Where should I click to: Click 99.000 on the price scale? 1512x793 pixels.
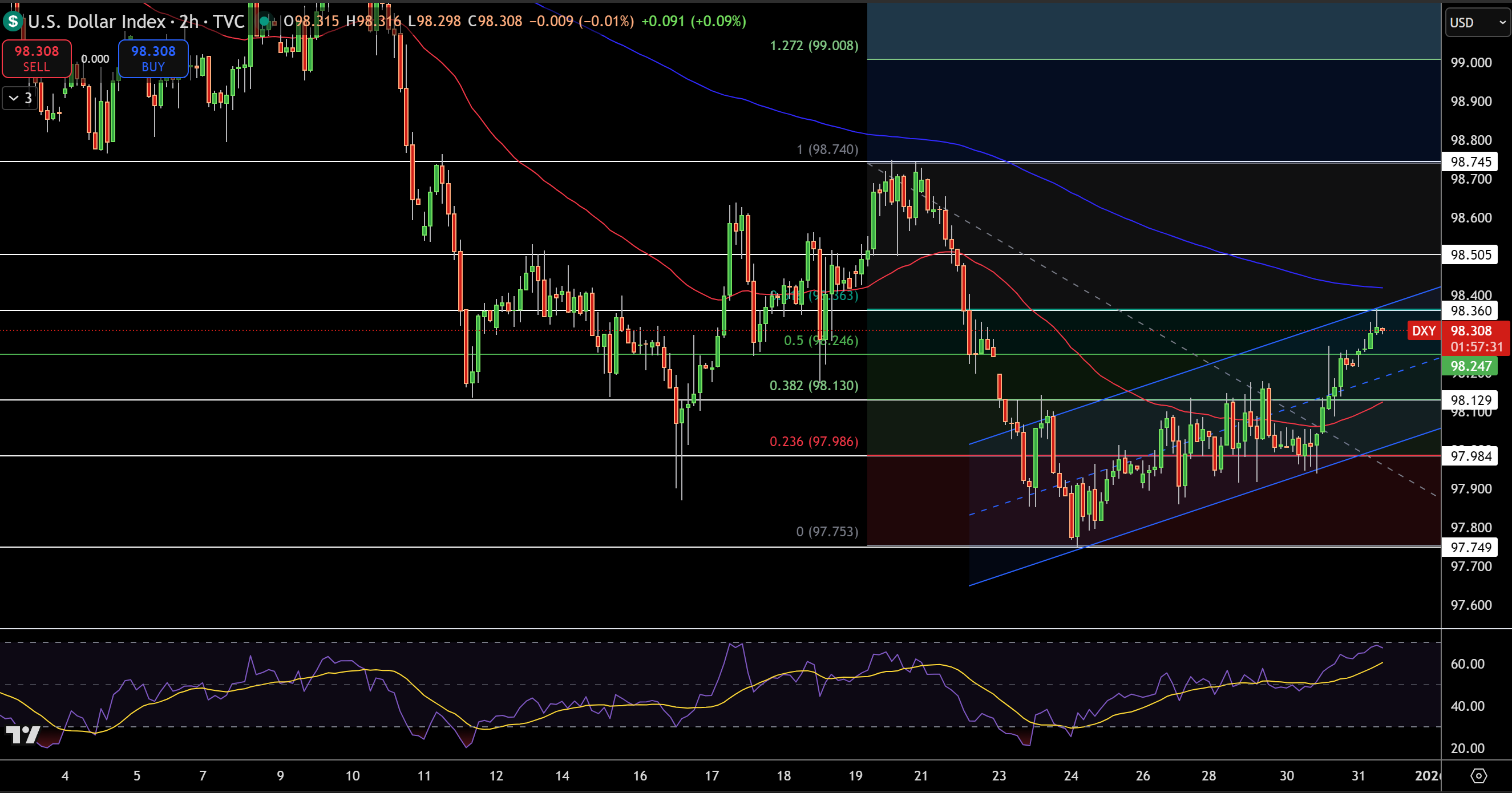[1471, 63]
